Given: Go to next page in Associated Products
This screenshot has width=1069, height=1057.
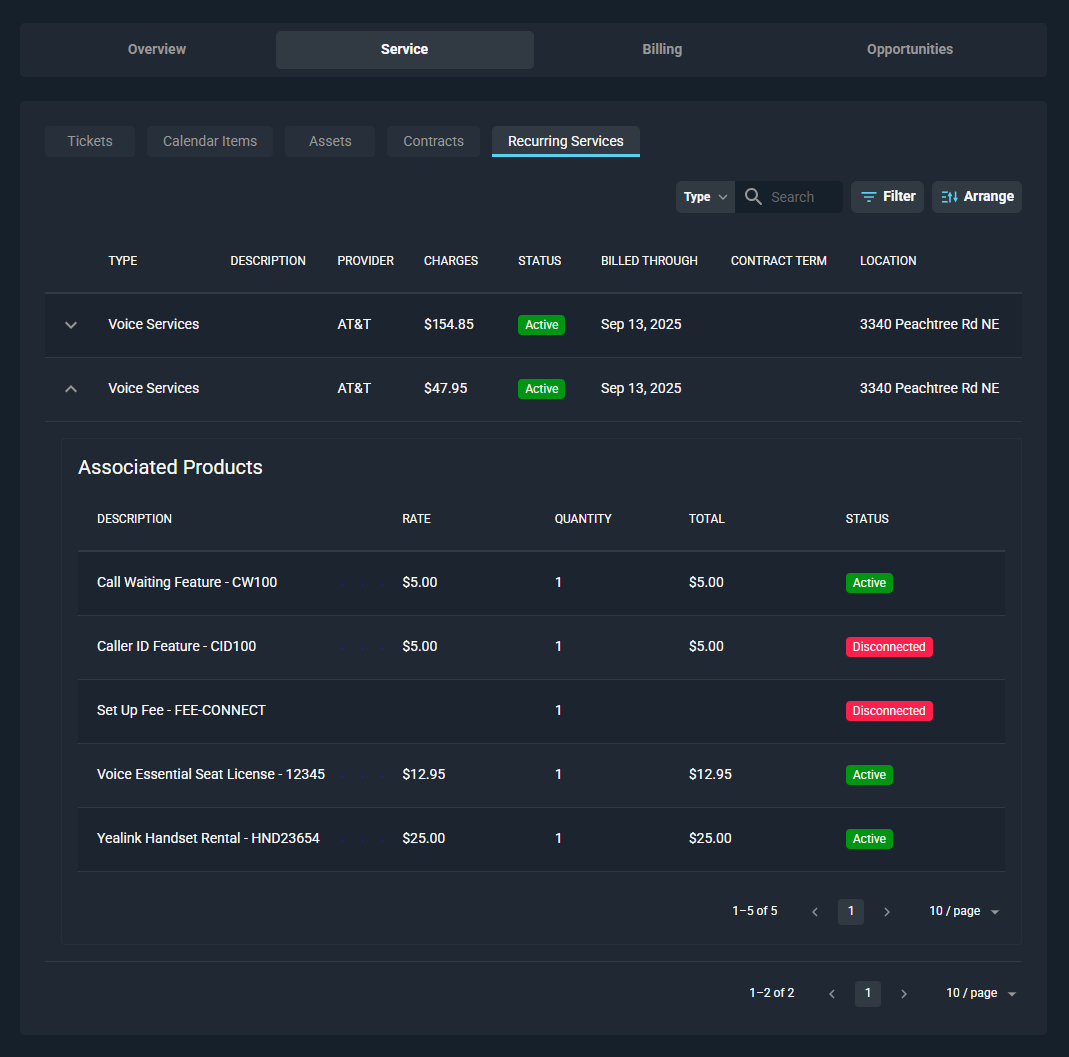Looking at the screenshot, I should click(886, 912).
